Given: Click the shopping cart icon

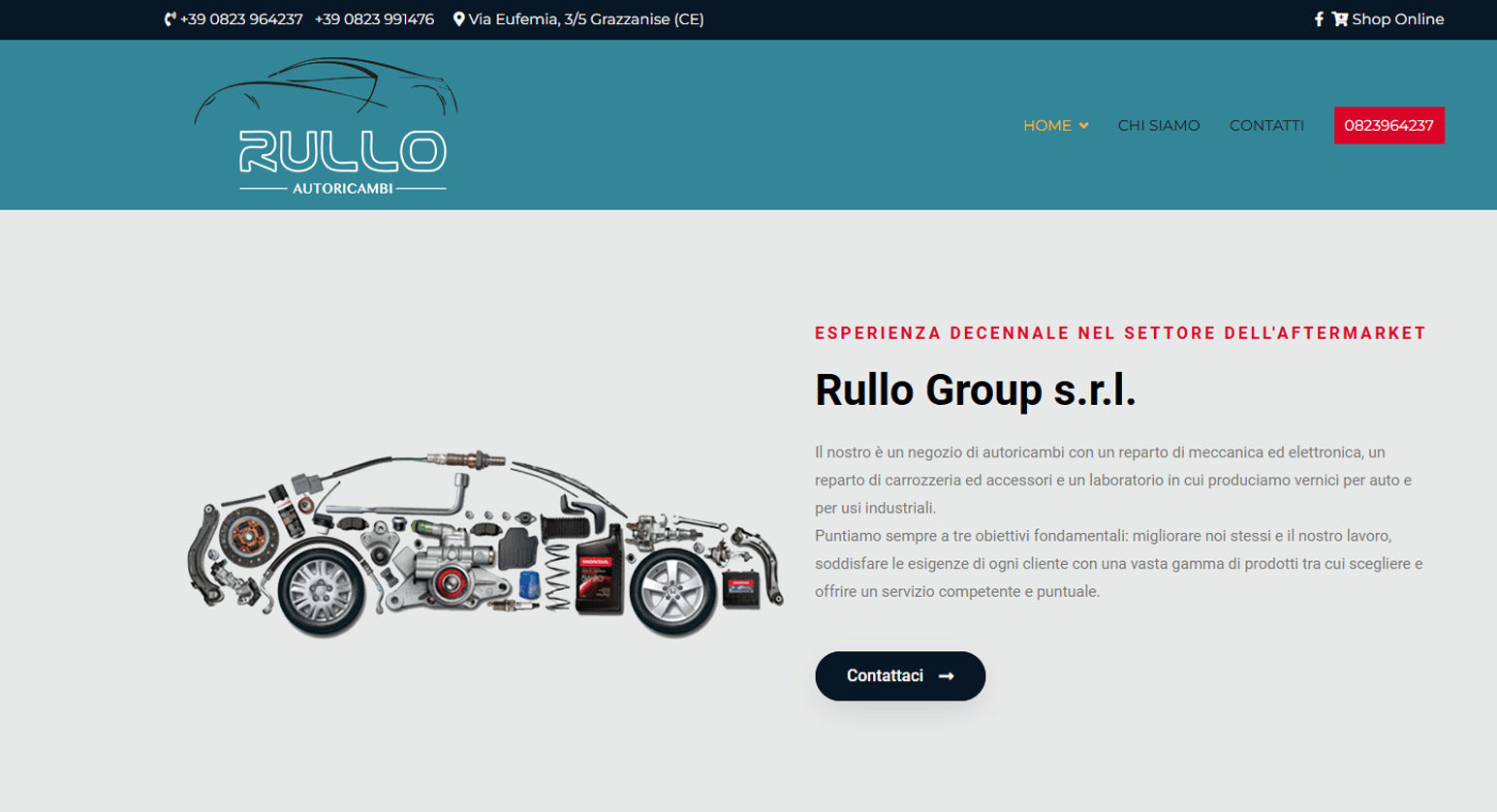Looking at the screenshot, I should (x=1340, y=19).
